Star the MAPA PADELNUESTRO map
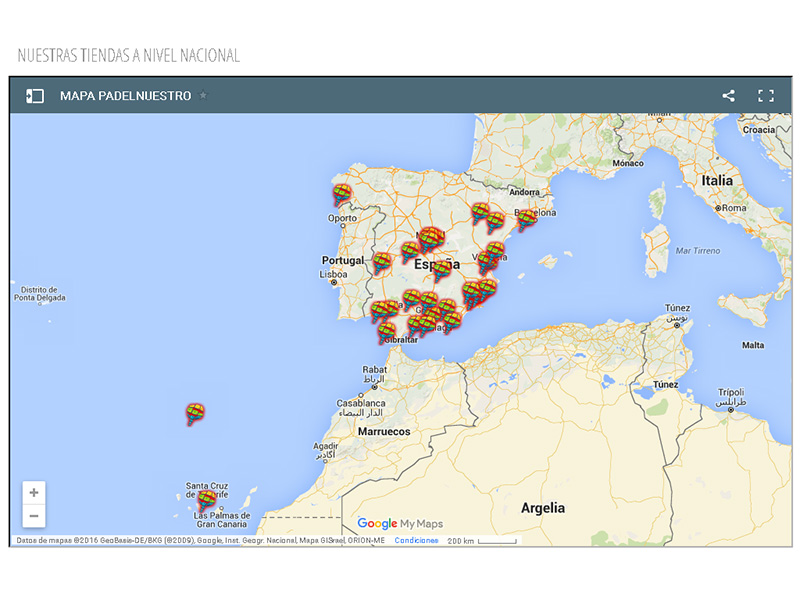 (x=204, y=96)
